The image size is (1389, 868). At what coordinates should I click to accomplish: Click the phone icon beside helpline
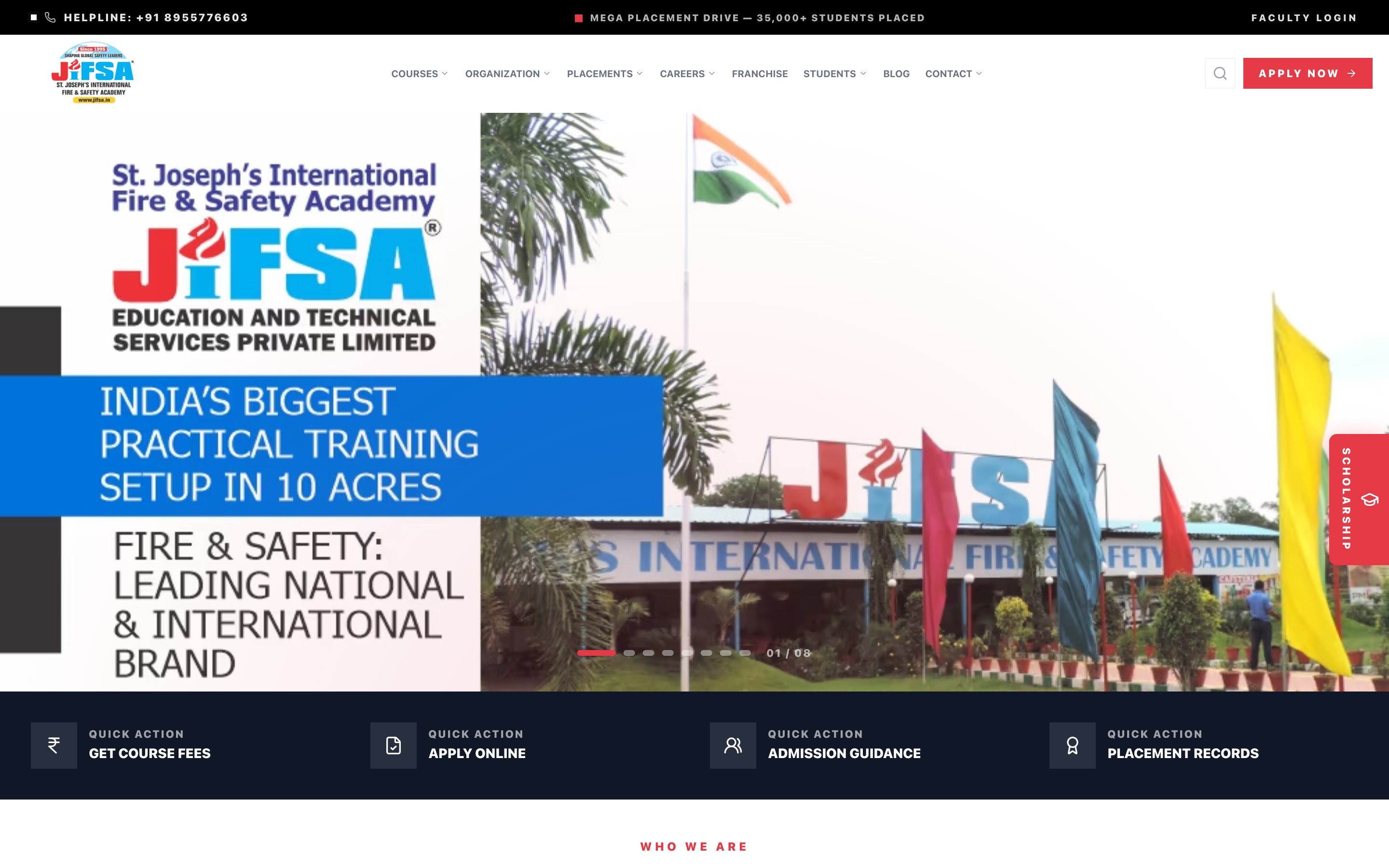pyautogui.click(x=51, y=17)
